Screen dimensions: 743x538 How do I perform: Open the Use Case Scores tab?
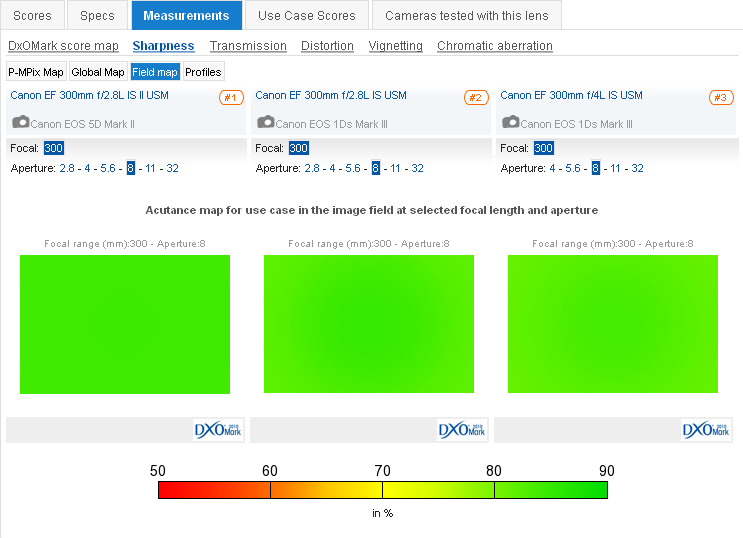(306, 16)
